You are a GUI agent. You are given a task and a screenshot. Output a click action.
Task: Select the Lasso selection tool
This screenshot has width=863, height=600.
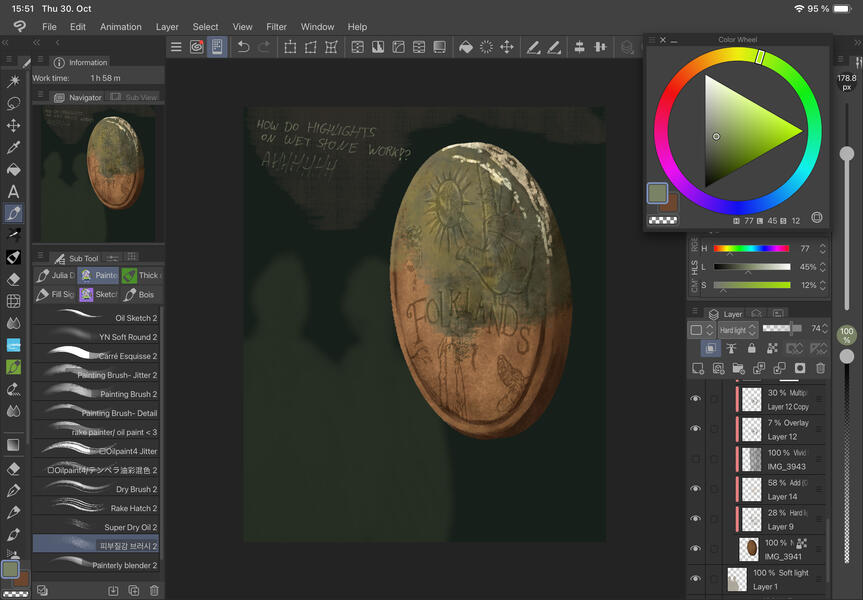tap(14, 103)
